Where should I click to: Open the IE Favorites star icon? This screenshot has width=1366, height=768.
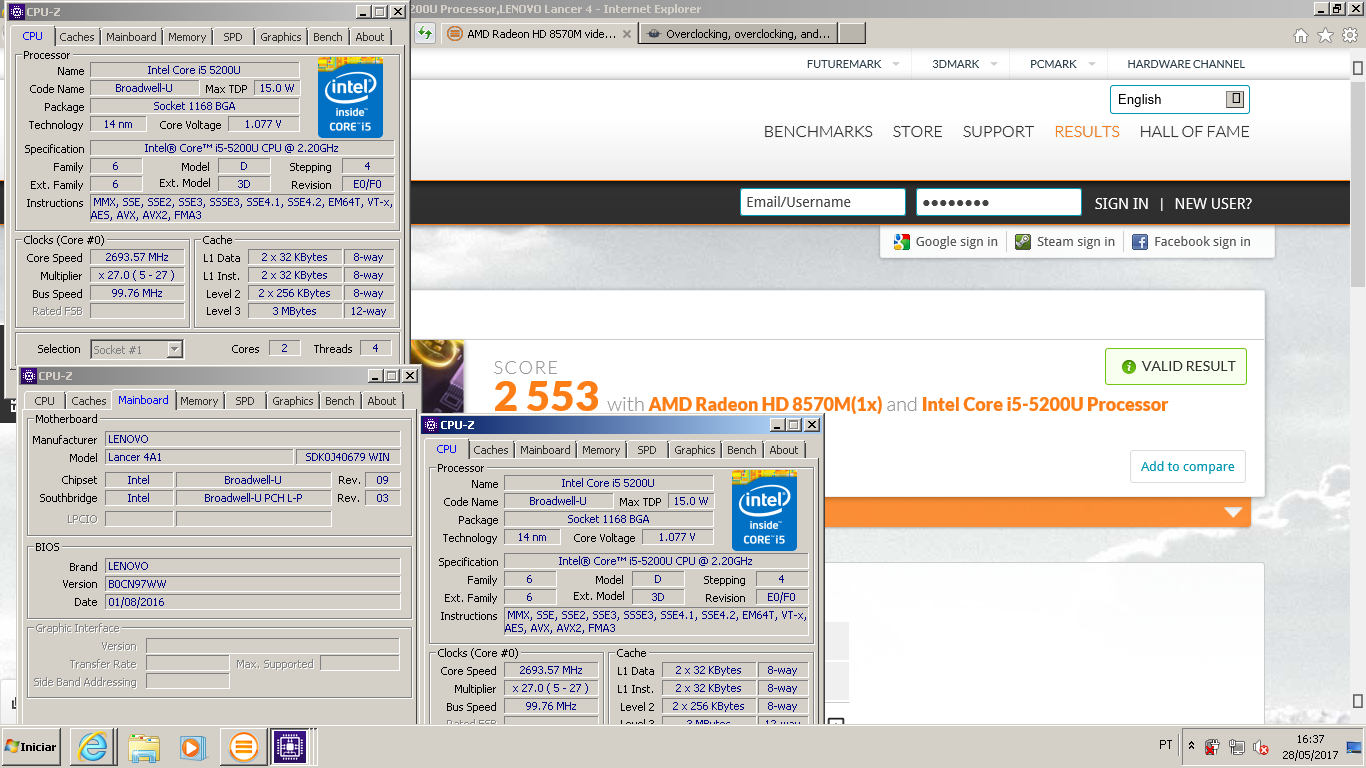pos(1325,36)
